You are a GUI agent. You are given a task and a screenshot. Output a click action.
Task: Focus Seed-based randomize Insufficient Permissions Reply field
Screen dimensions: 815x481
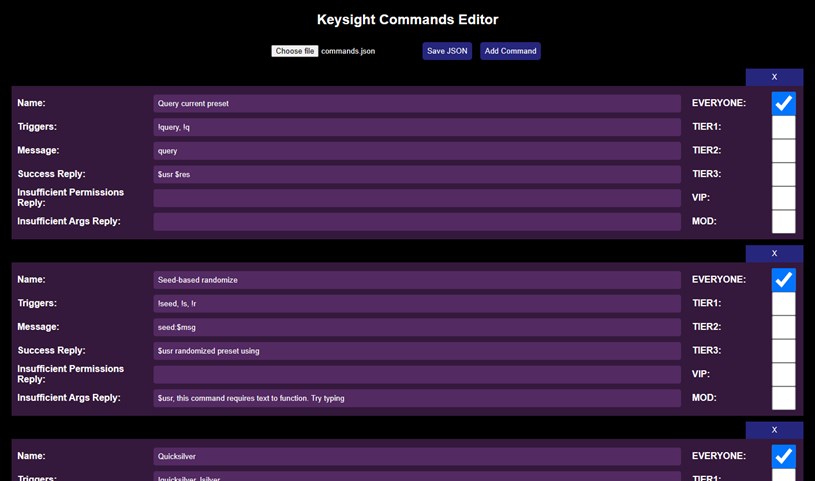click(x=417, y=374)
